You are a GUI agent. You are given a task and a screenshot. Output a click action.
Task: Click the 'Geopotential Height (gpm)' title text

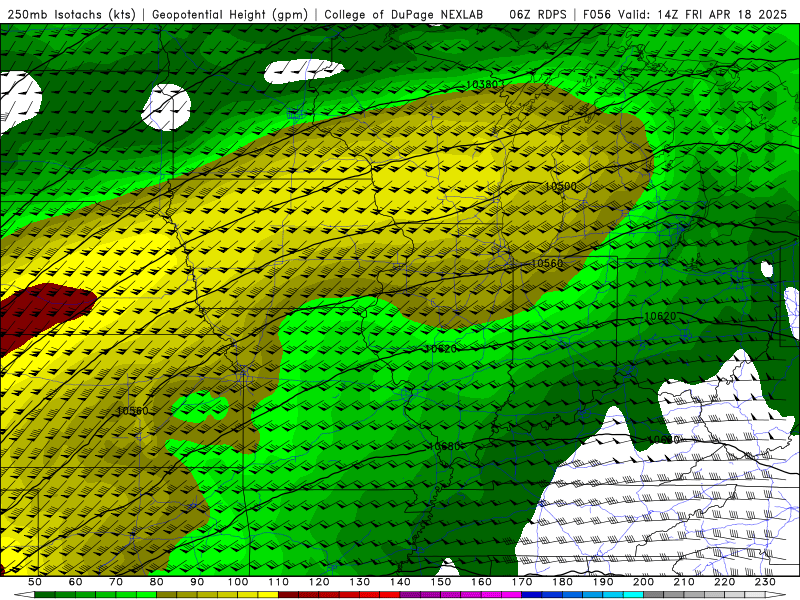coord(230,15)
